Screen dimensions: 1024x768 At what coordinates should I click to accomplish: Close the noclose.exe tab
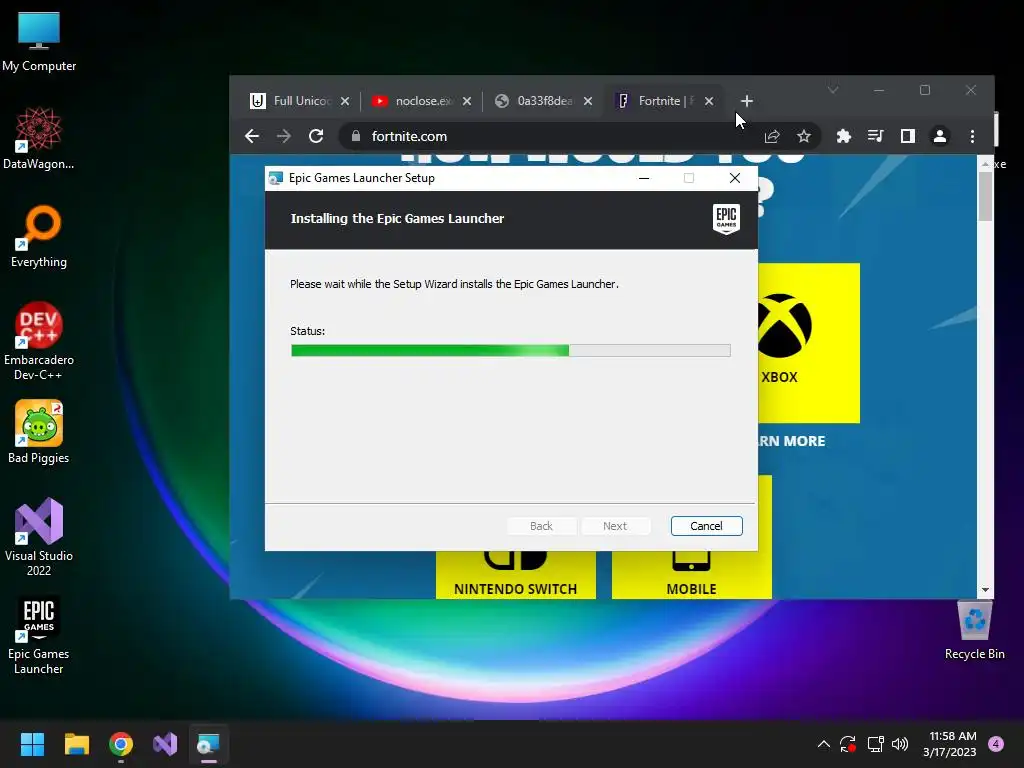coord(466,101)
